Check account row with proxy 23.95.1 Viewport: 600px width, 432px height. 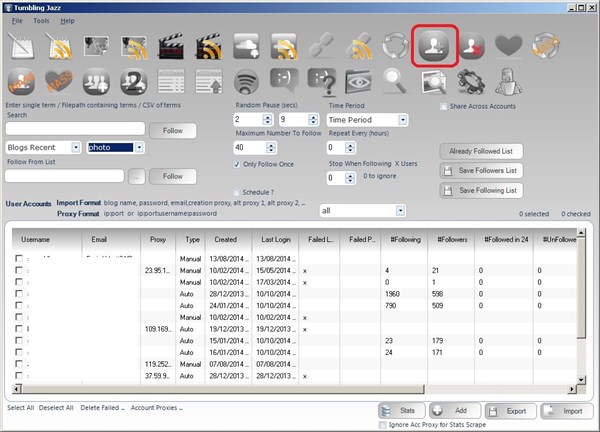tap(19, 270)
